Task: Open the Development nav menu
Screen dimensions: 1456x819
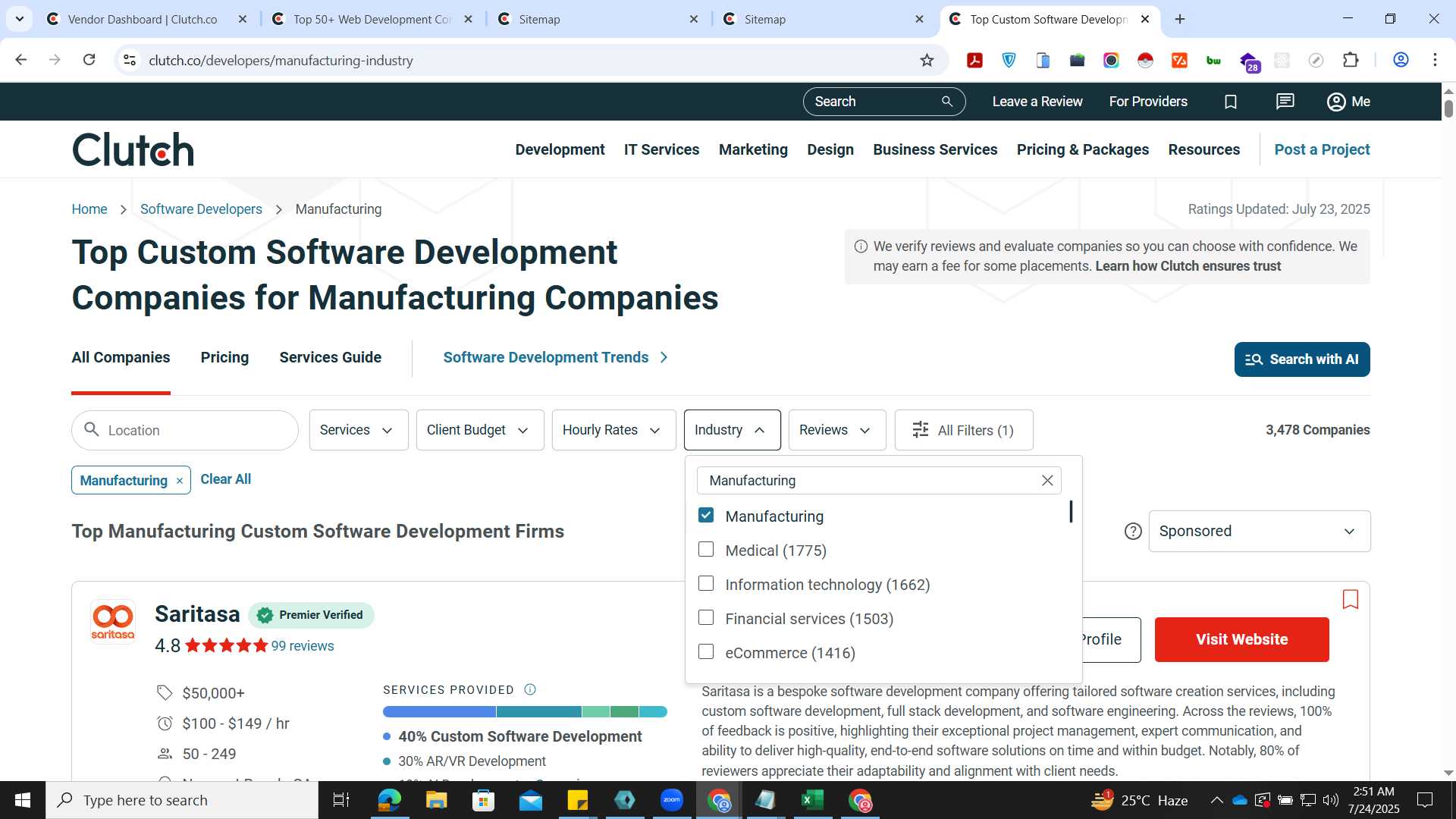Action: point(560,150)
